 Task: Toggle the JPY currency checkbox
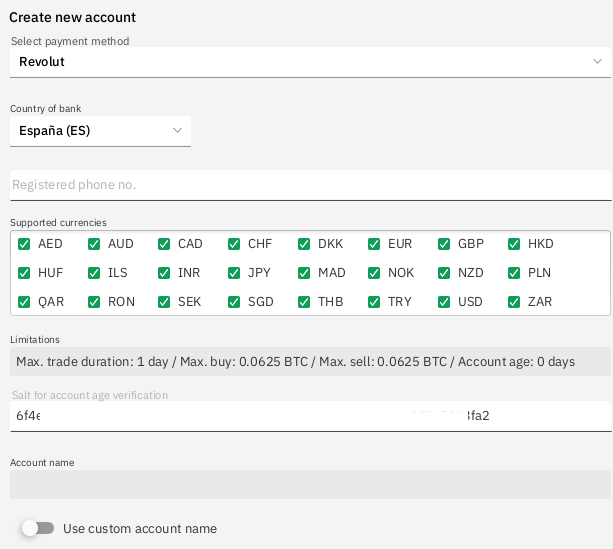pyautogui.click(x=234, y=273)
